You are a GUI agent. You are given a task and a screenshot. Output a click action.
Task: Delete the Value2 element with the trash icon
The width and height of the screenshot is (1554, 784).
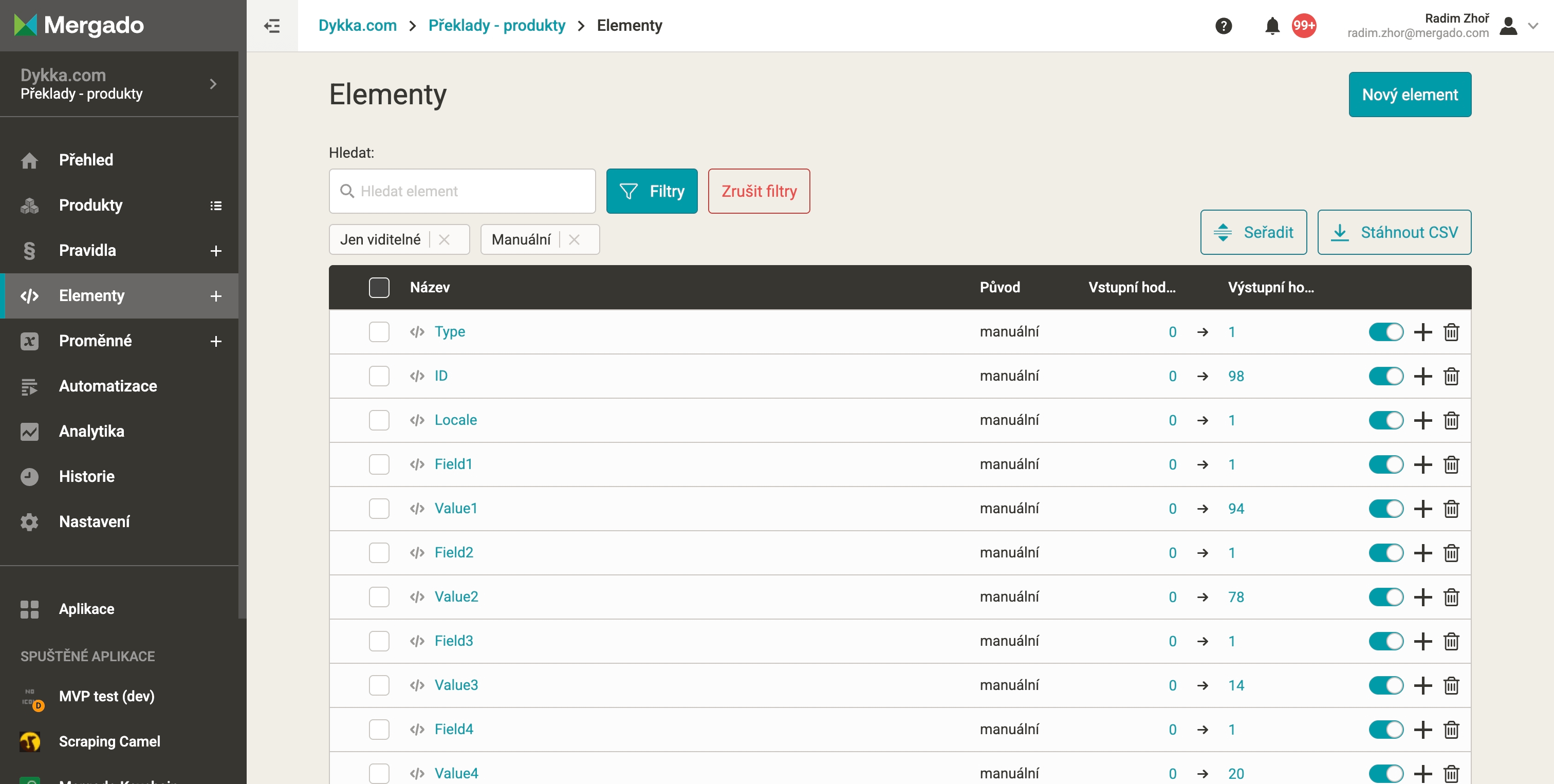pos(1451,597)
